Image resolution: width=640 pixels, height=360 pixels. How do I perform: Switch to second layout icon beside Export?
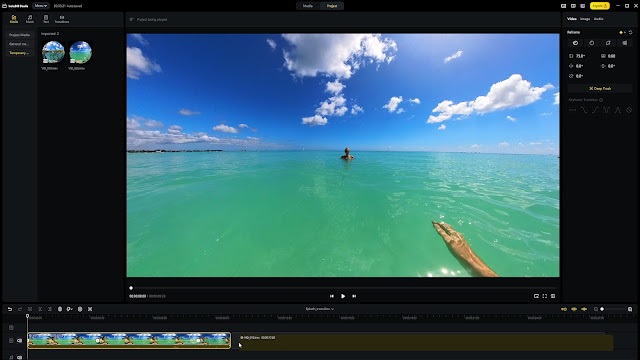[573, 6]
